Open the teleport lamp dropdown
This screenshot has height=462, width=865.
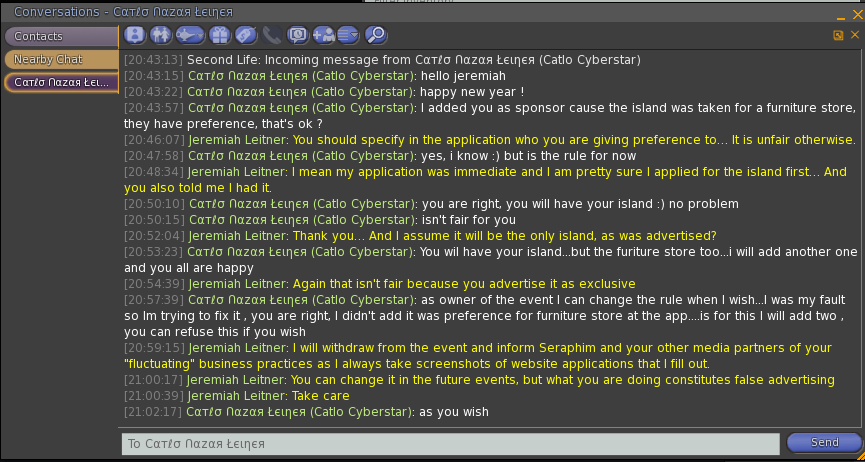[x=190, y=35]
